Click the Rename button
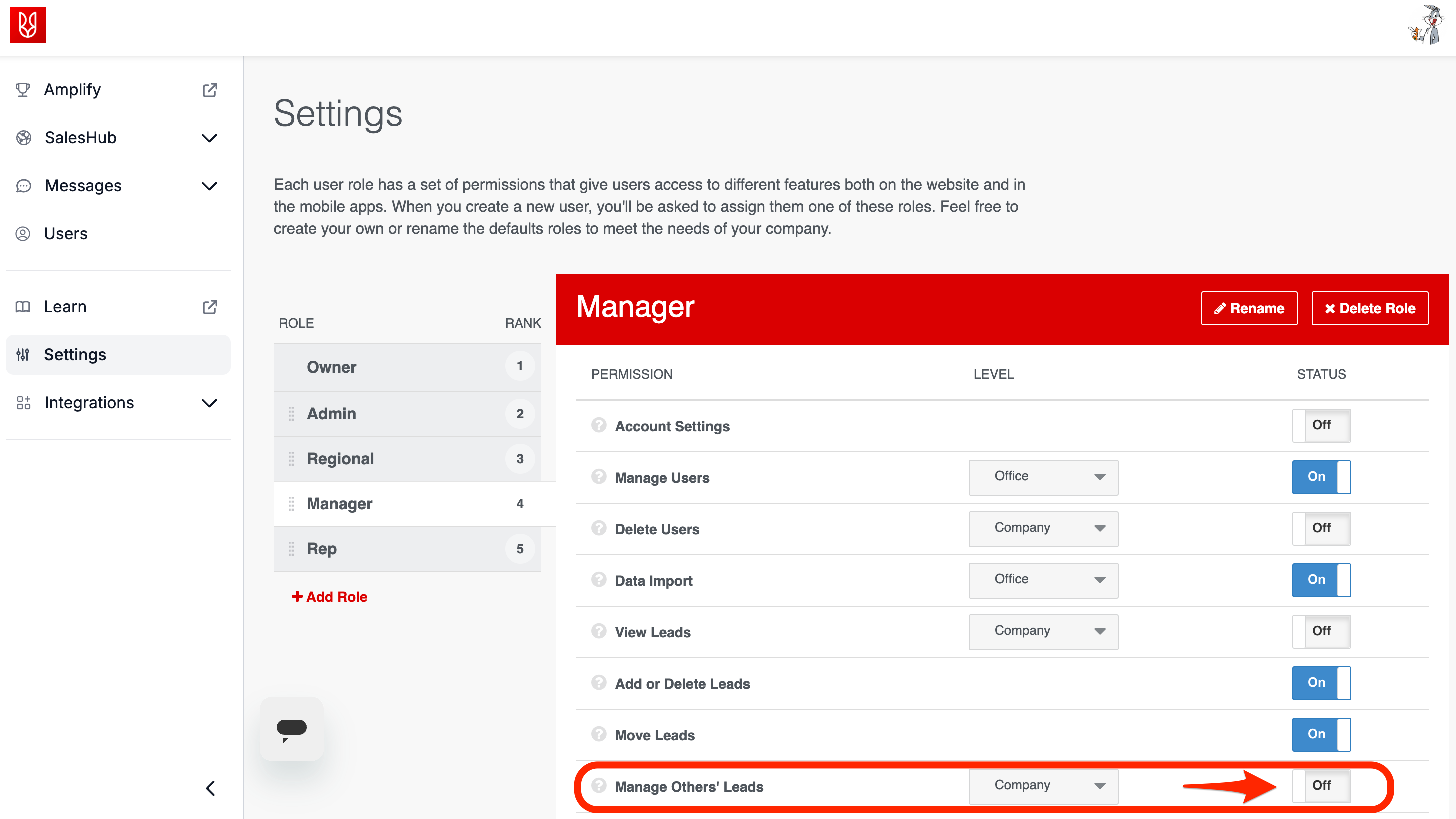This screenshot has width=1456, height=819. click(x=1248, y=308)
